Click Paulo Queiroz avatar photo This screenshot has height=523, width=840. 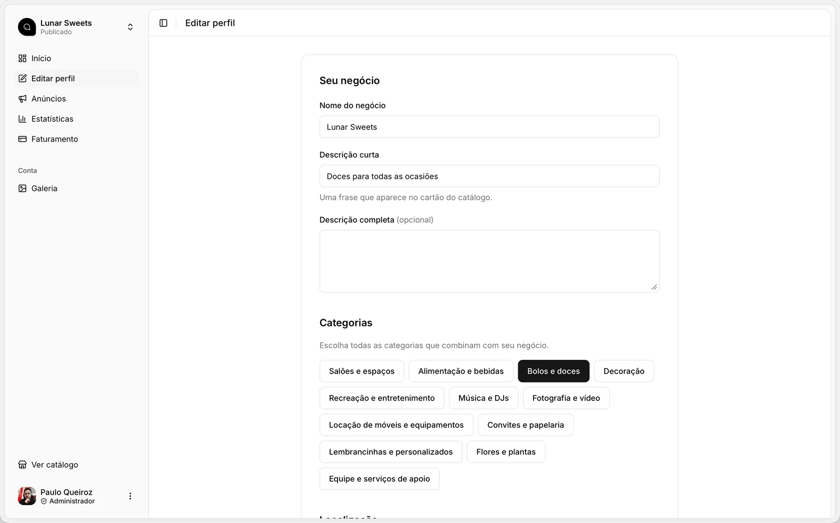point(27,496)
